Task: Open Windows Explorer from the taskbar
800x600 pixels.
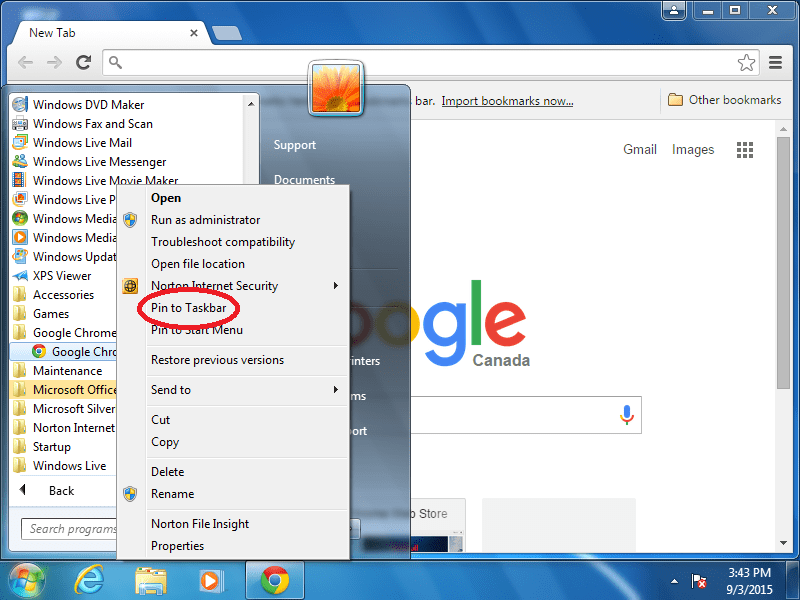Action: click(x=151, y=581)
